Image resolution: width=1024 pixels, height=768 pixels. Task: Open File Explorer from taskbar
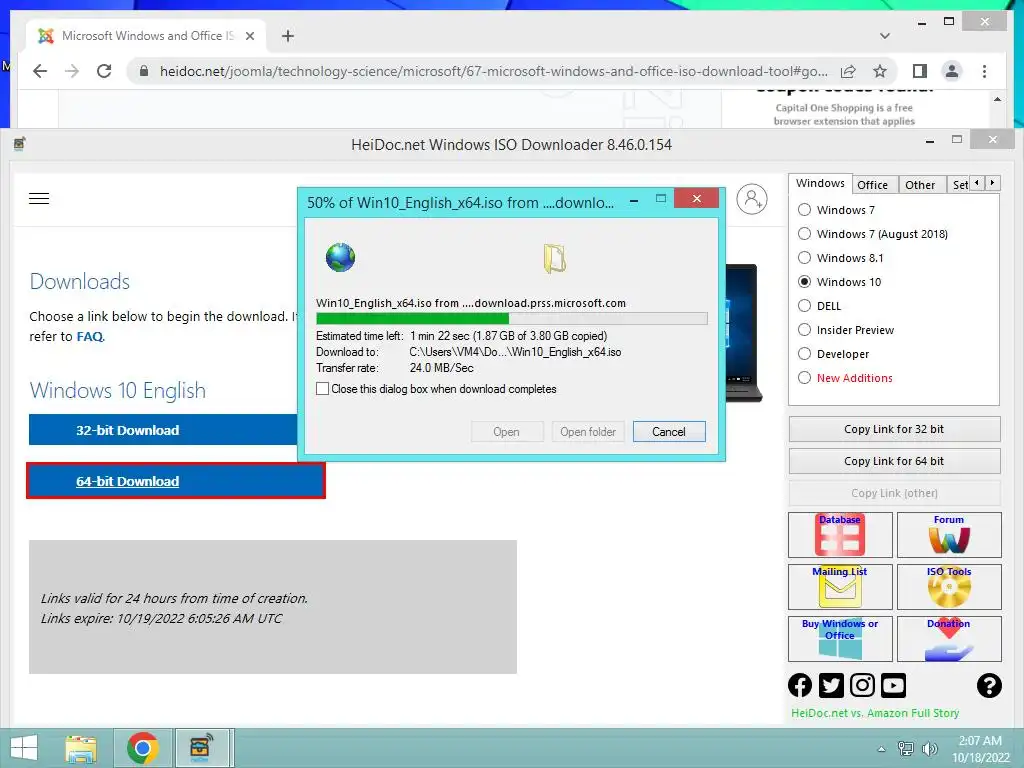81,748
